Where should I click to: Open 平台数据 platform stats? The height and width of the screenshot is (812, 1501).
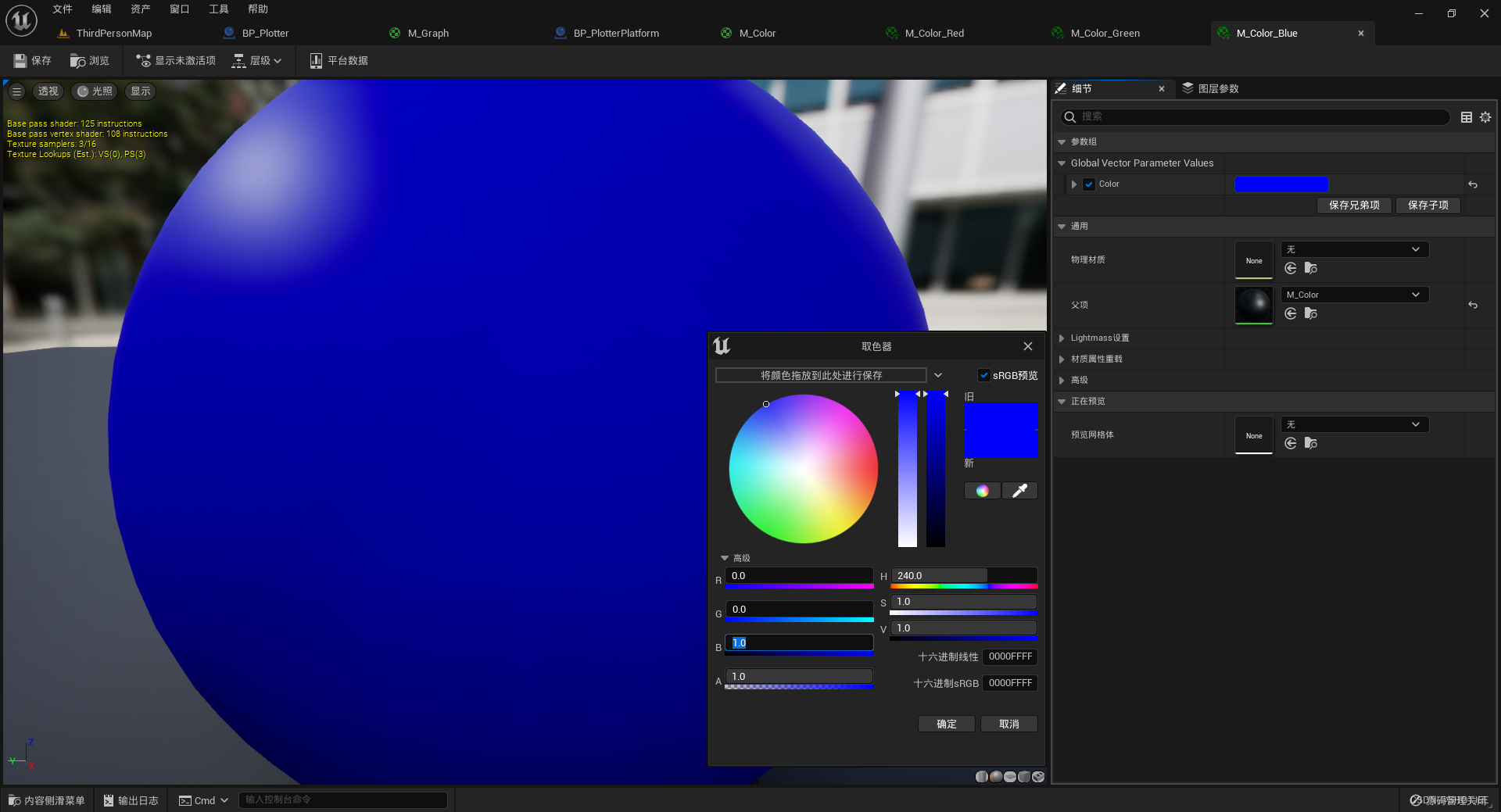(339, 60)
